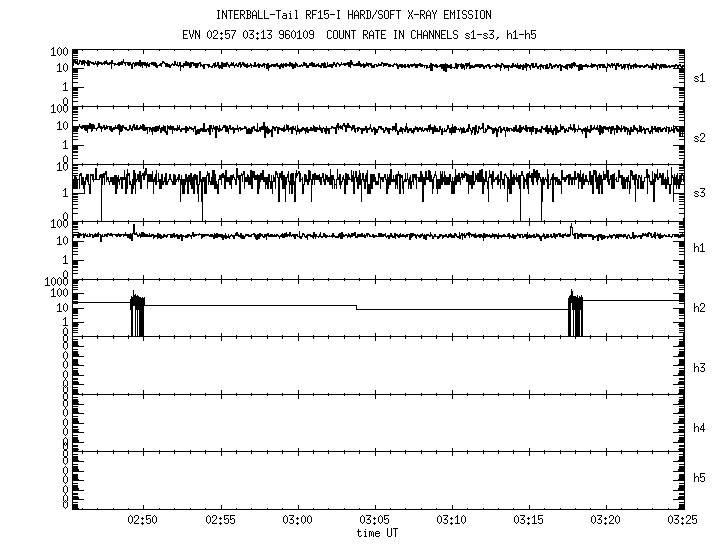The image size is (720, 550).
Task: Click the h2 step drop near 03:04
Action: pos(357,306)
